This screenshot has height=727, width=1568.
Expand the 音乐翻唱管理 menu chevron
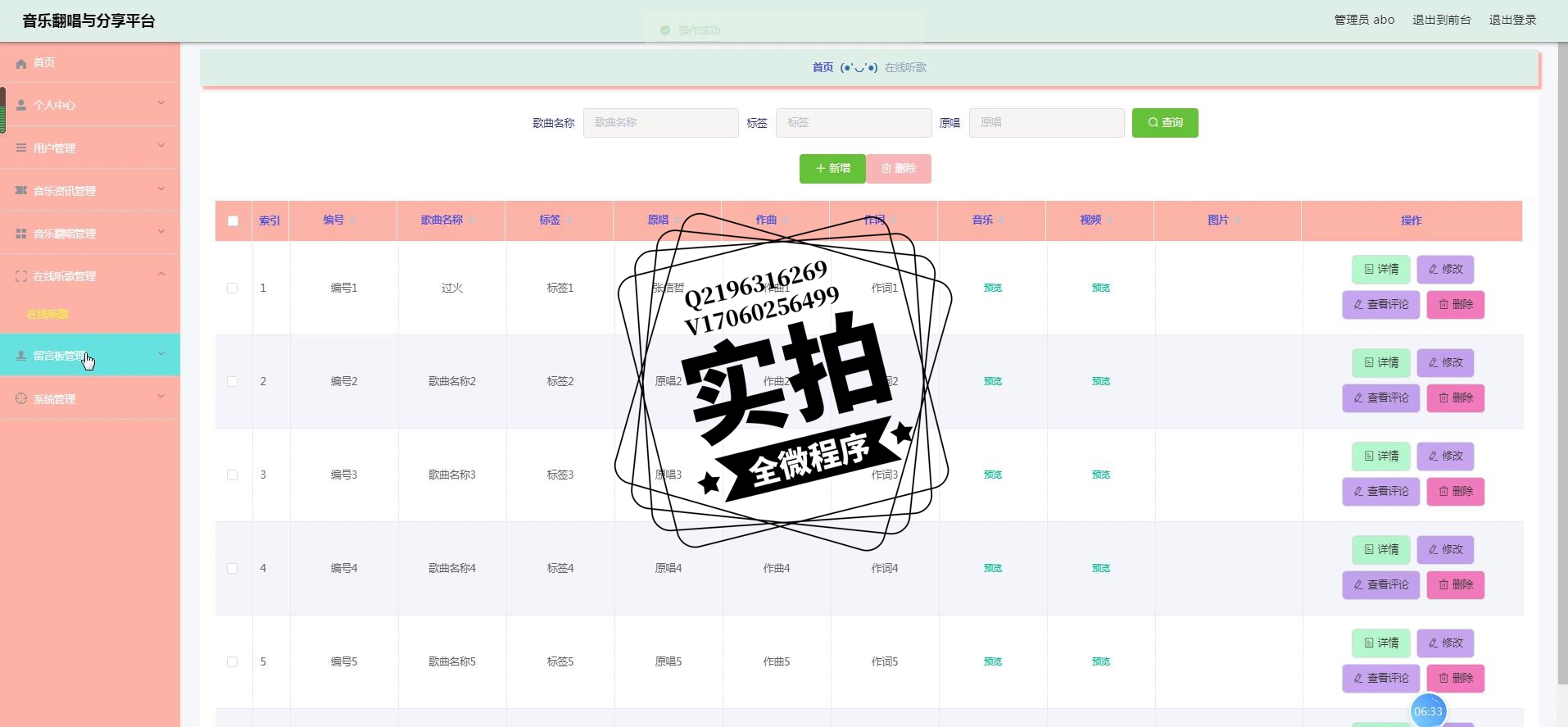[x=161, y=231]
